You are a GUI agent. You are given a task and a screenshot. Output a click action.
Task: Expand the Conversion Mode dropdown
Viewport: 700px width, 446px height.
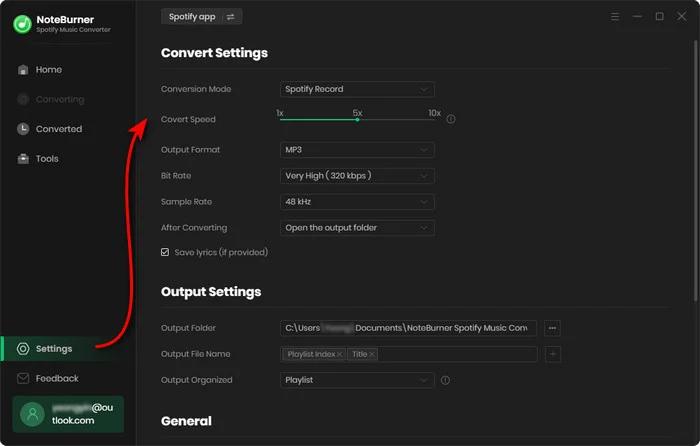pyautogui.click(x=357, y=89)
